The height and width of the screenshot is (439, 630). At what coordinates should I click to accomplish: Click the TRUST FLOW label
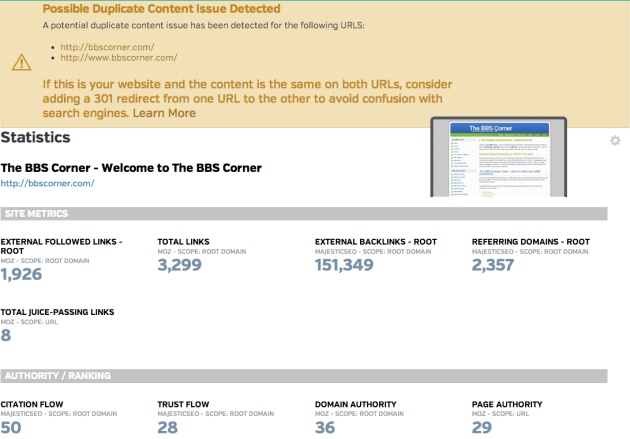pos(183,404)
